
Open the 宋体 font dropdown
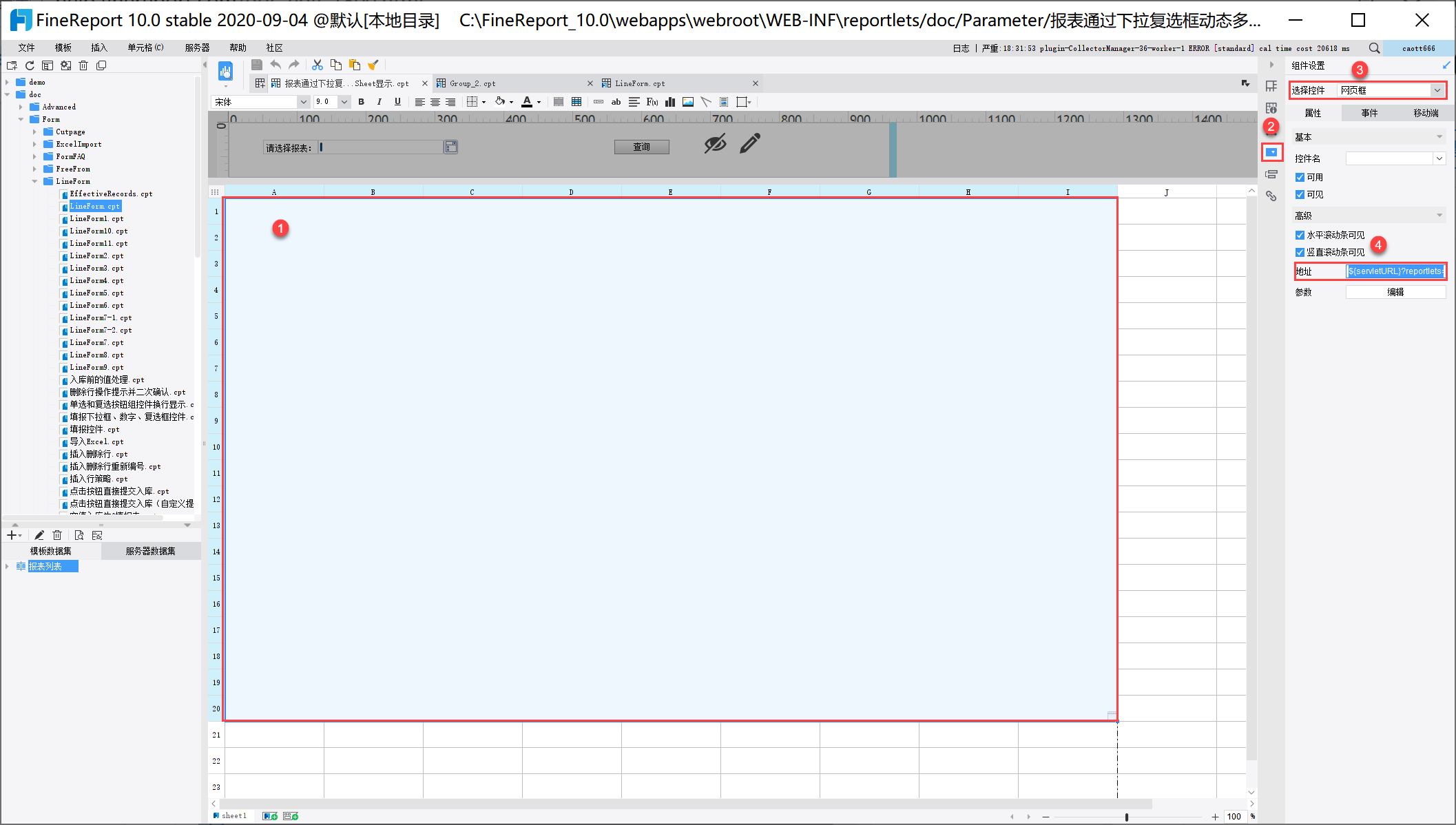click(303, 102)
